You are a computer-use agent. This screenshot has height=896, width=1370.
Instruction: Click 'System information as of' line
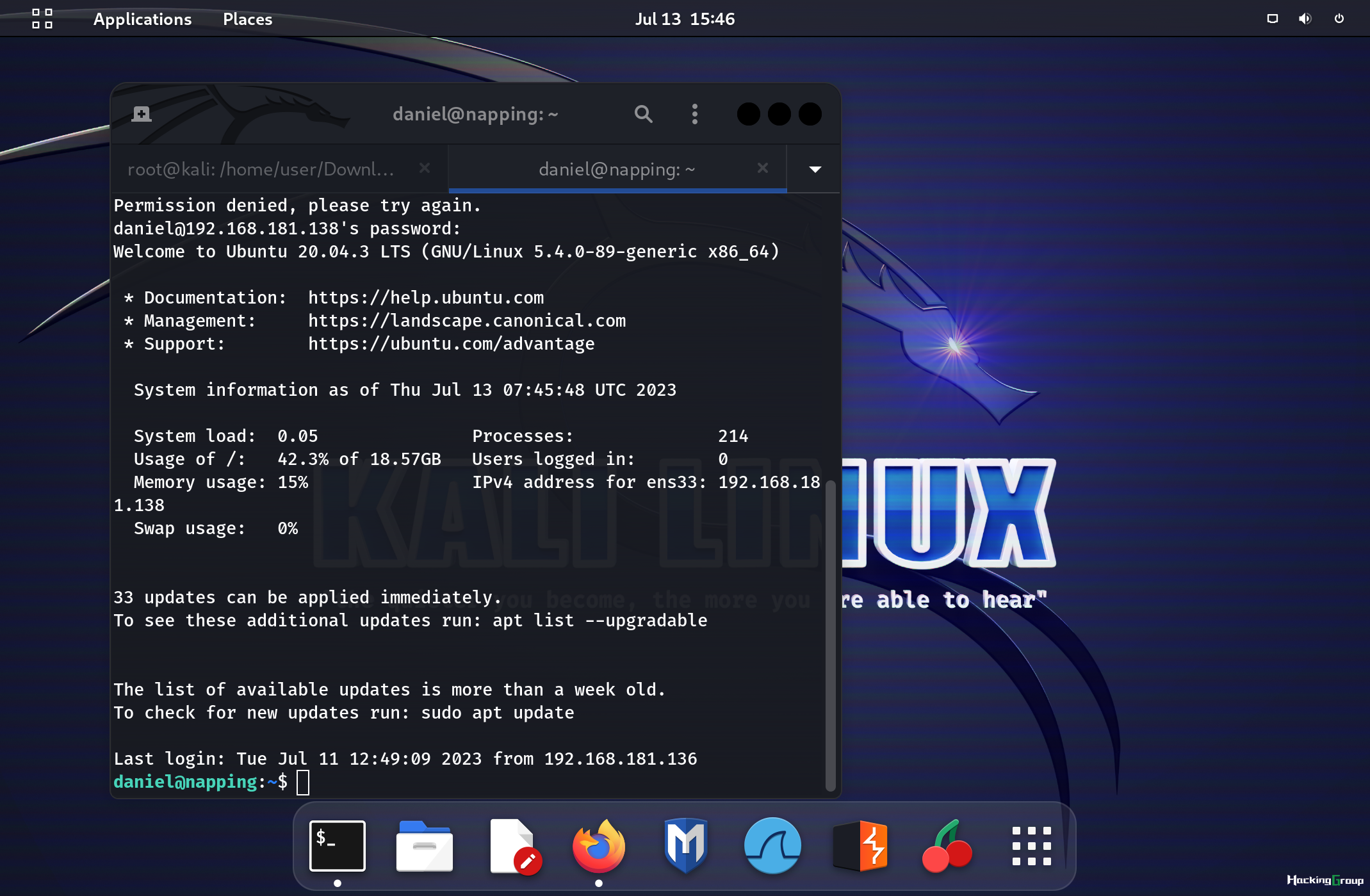tap(405, 390)
